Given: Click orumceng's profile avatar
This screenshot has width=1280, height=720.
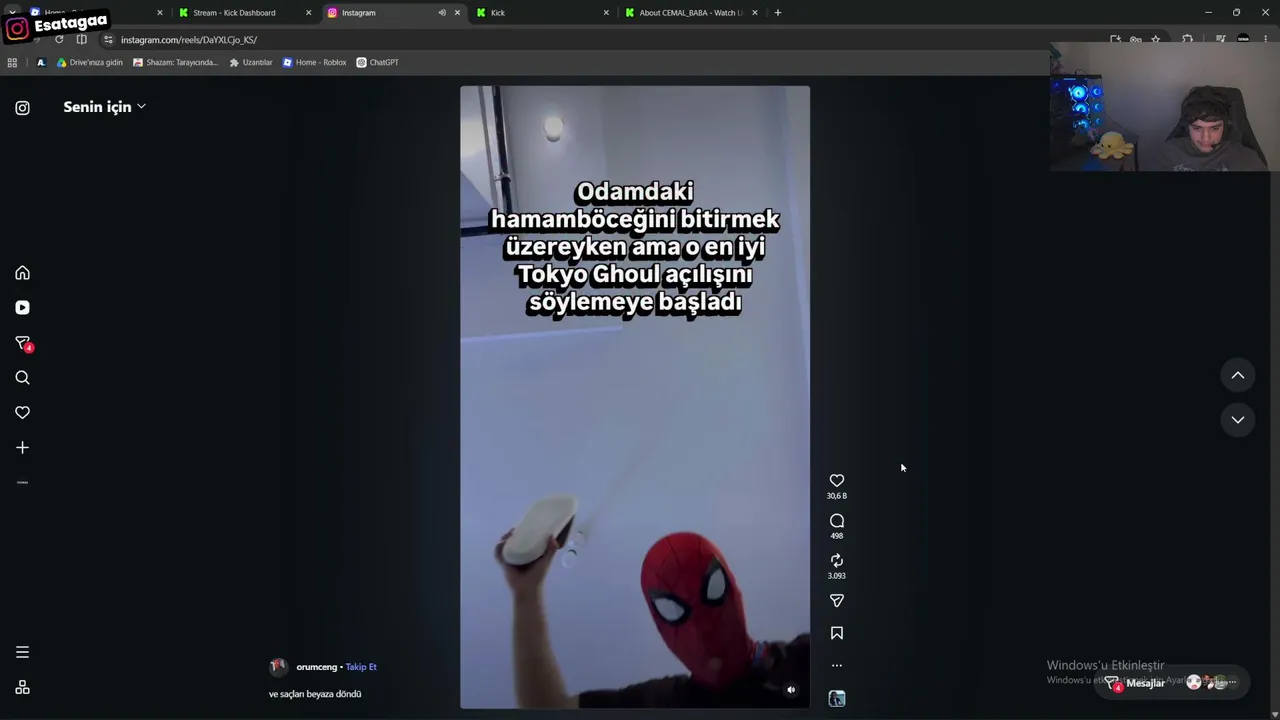Looking at the screenshot, I should coord(279,667).
